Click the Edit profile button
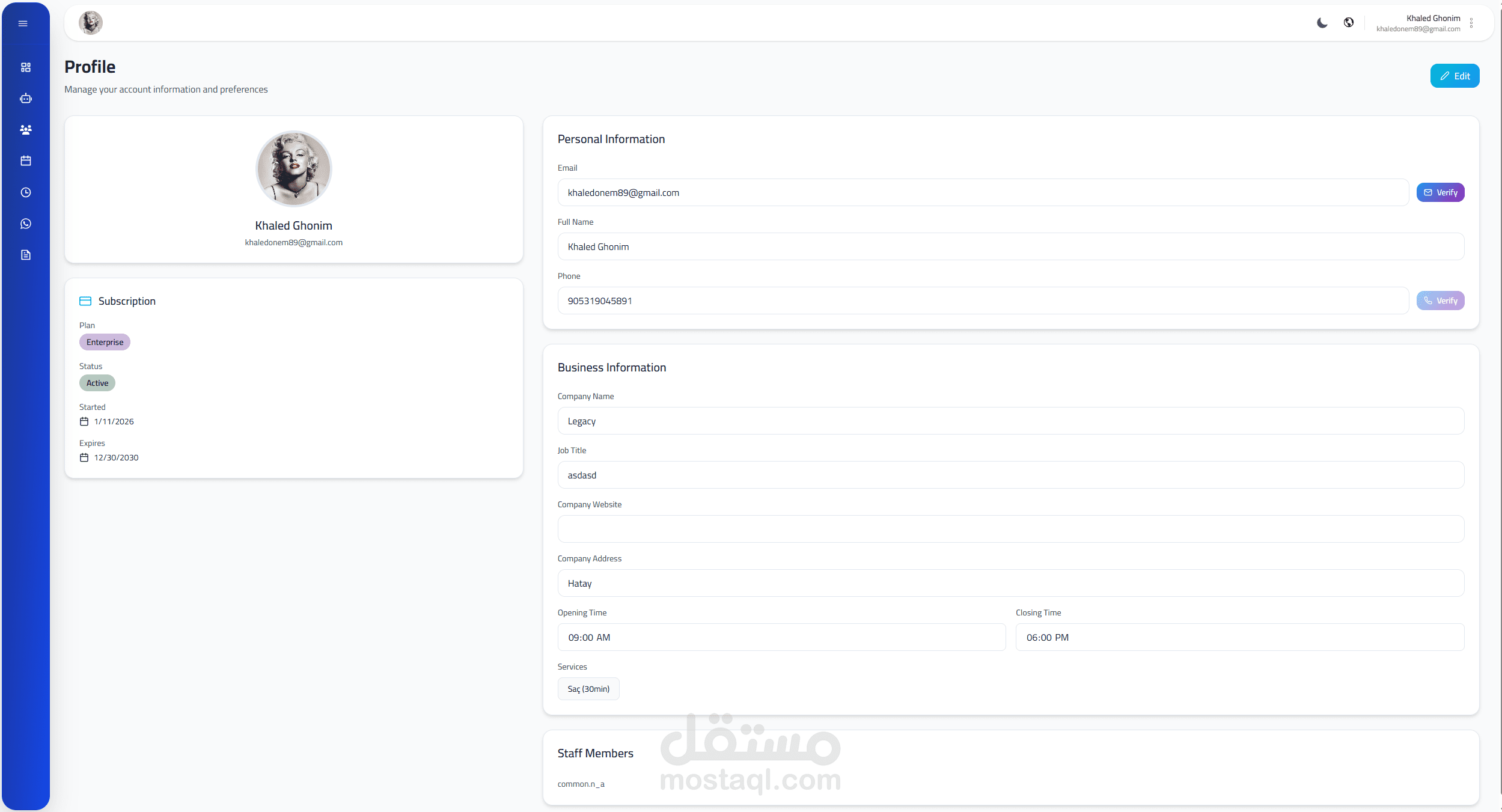The image size is (1502, 812). click(x=1455, y=76)
